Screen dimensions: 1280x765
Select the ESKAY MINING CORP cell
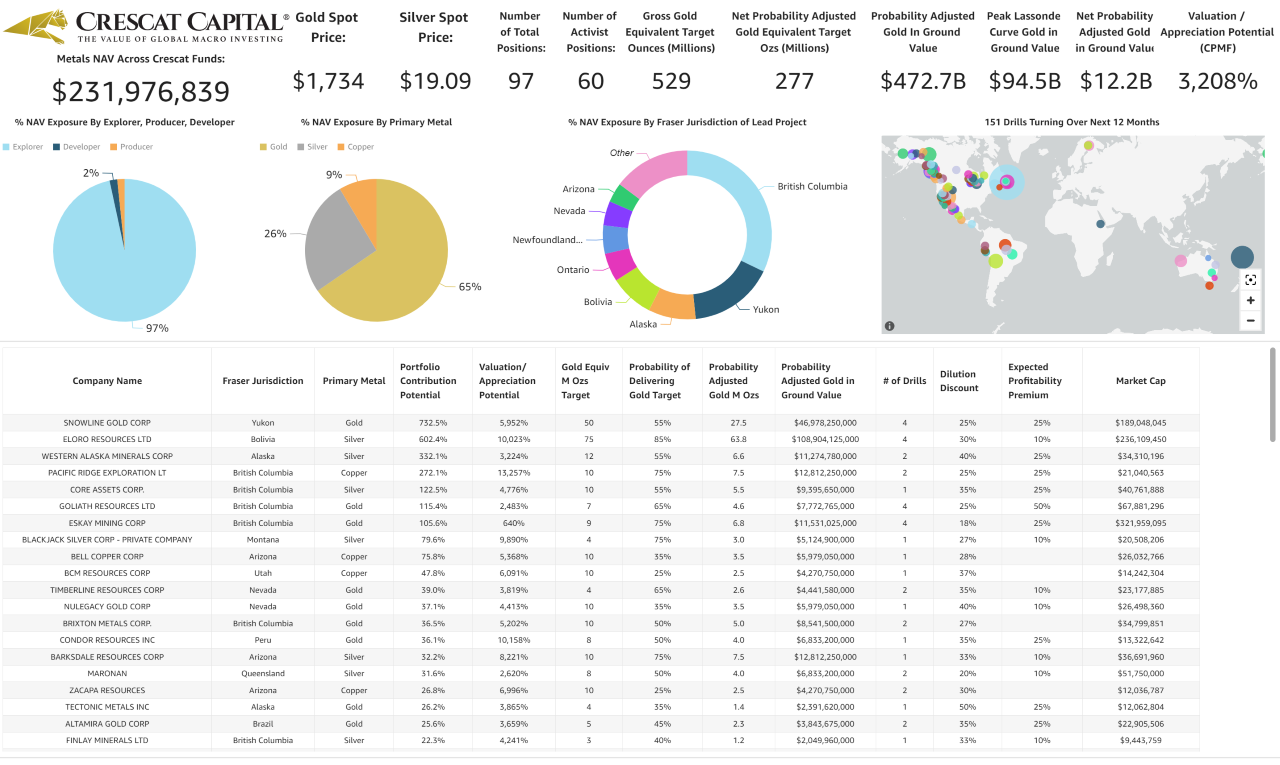[107, 523]
